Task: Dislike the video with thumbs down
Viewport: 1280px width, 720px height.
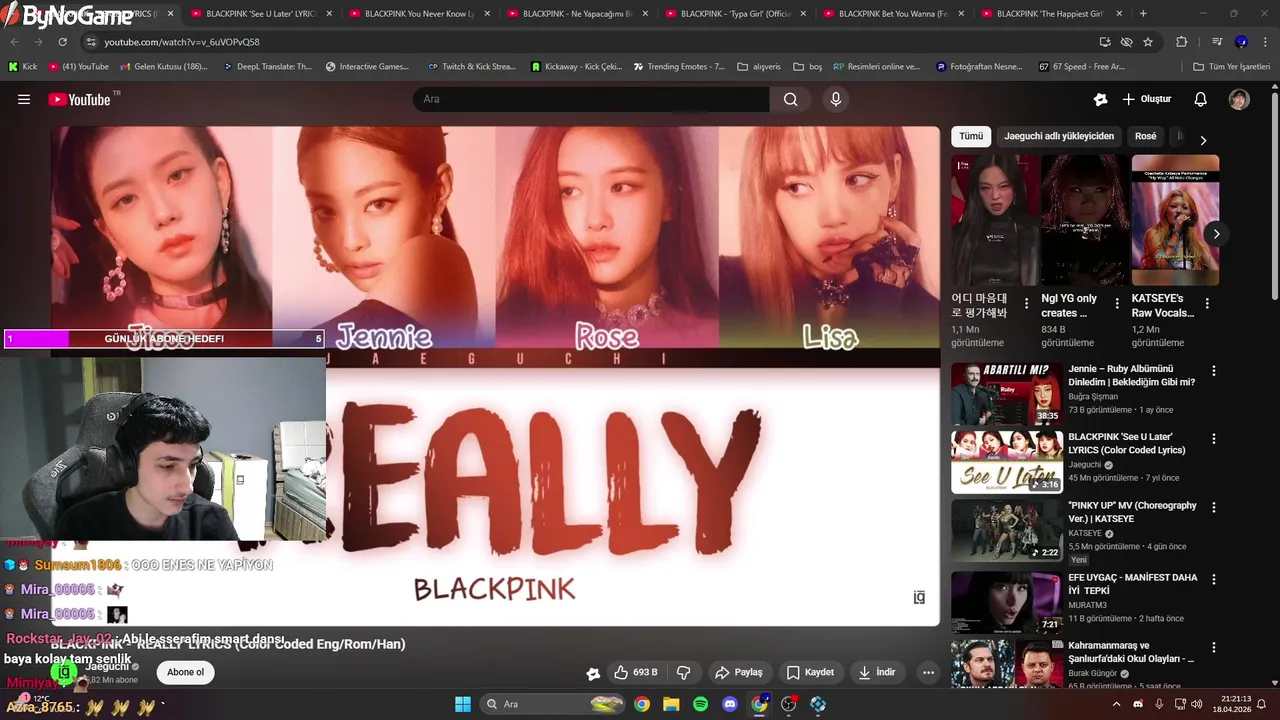Action: click(684, 672)
